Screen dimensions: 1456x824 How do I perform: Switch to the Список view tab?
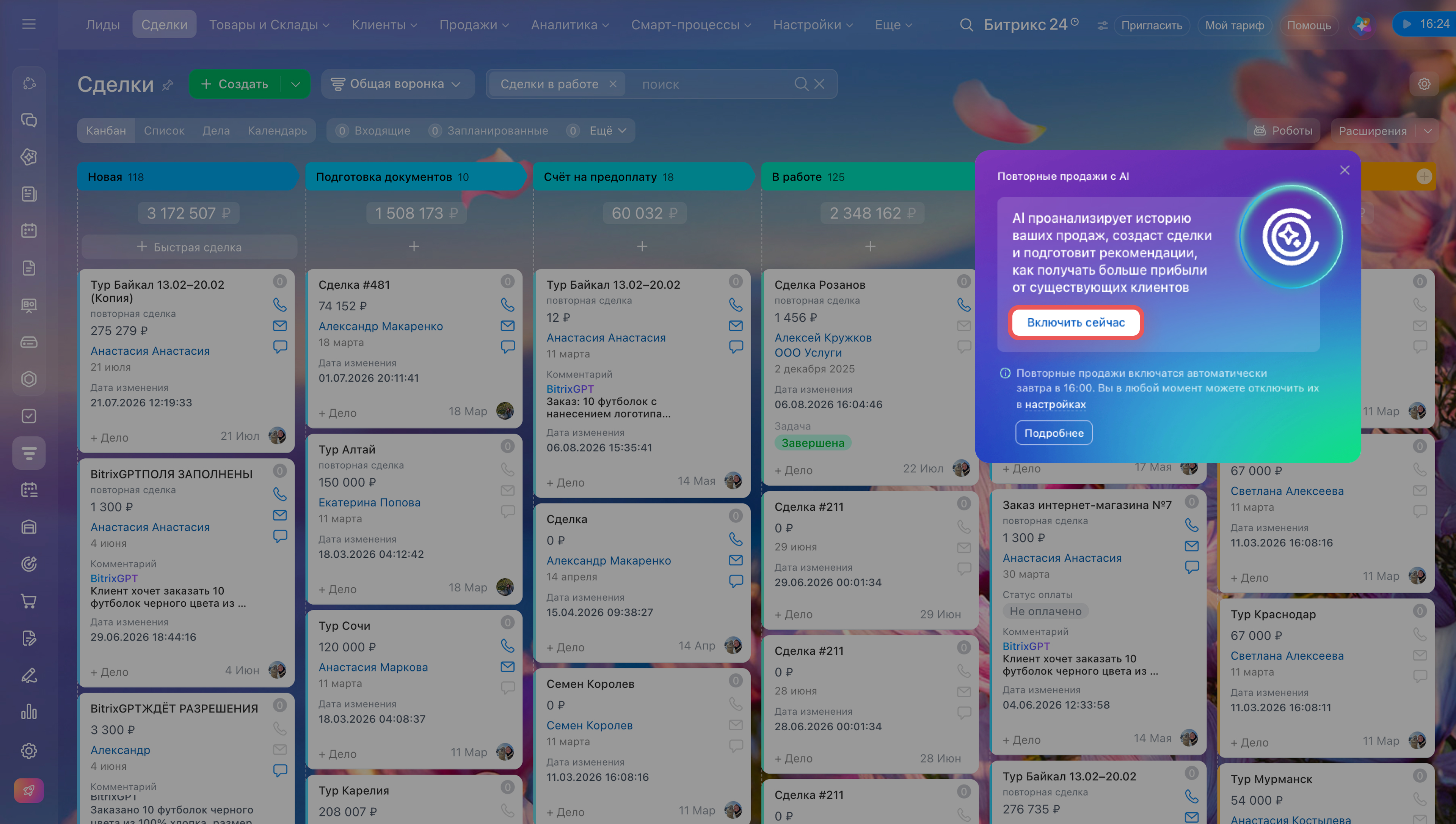click(x=164, y=131)
